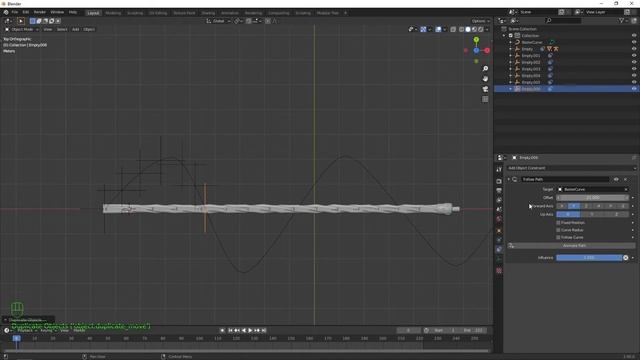Open the Scene properties tab

tap(499, 209)
